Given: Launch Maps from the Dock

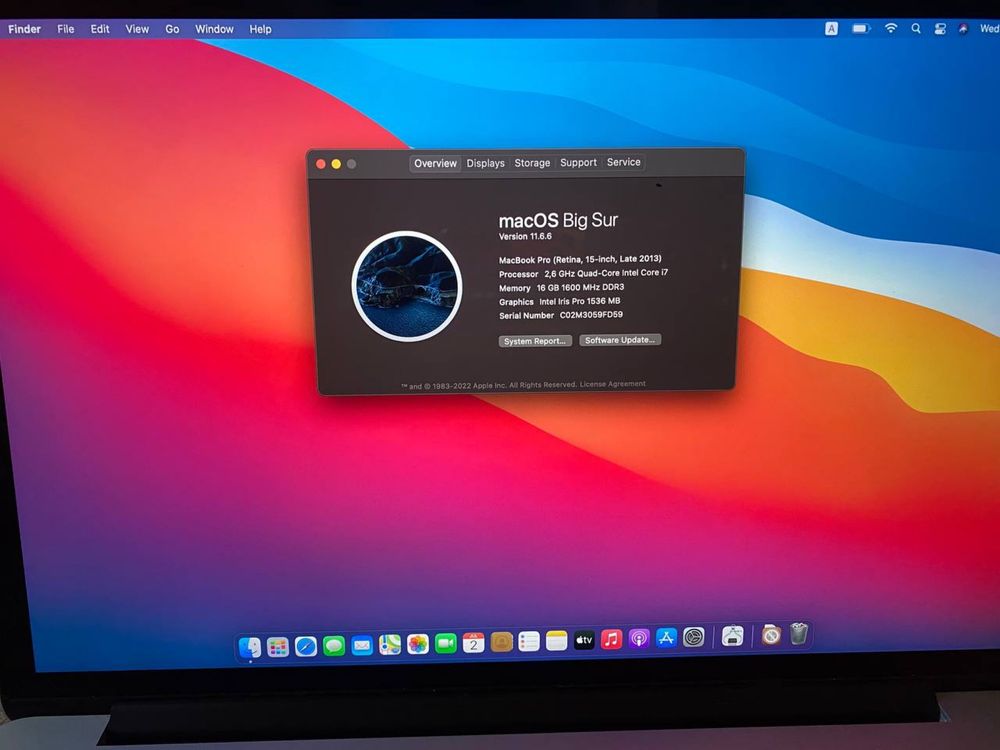Looking at the screenshot, I should [390, 645].
